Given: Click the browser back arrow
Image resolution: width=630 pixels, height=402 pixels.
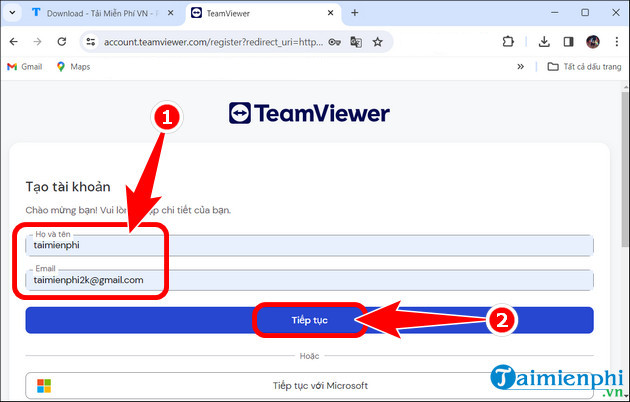Looking at the screenshot, I should 14,41.
